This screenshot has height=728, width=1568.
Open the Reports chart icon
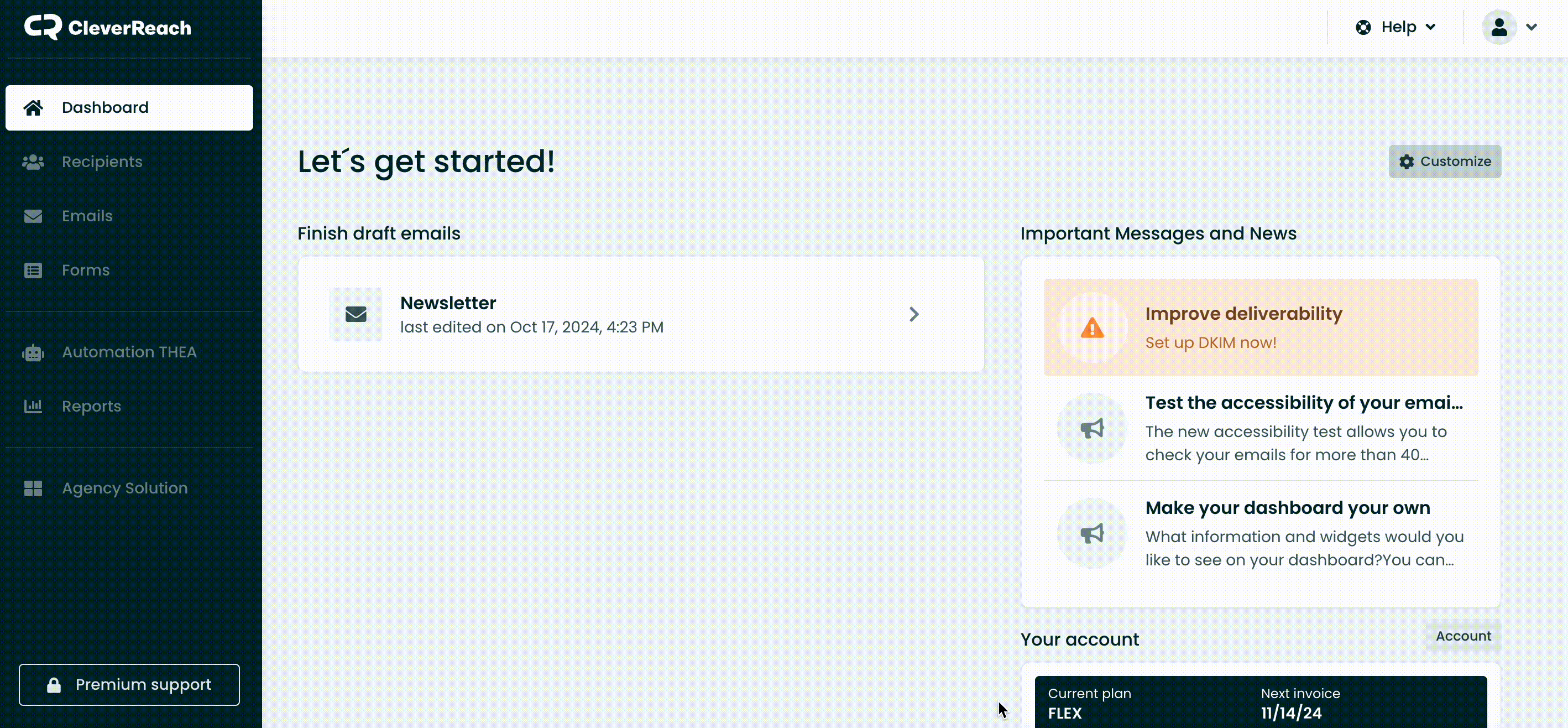[34, 405]
